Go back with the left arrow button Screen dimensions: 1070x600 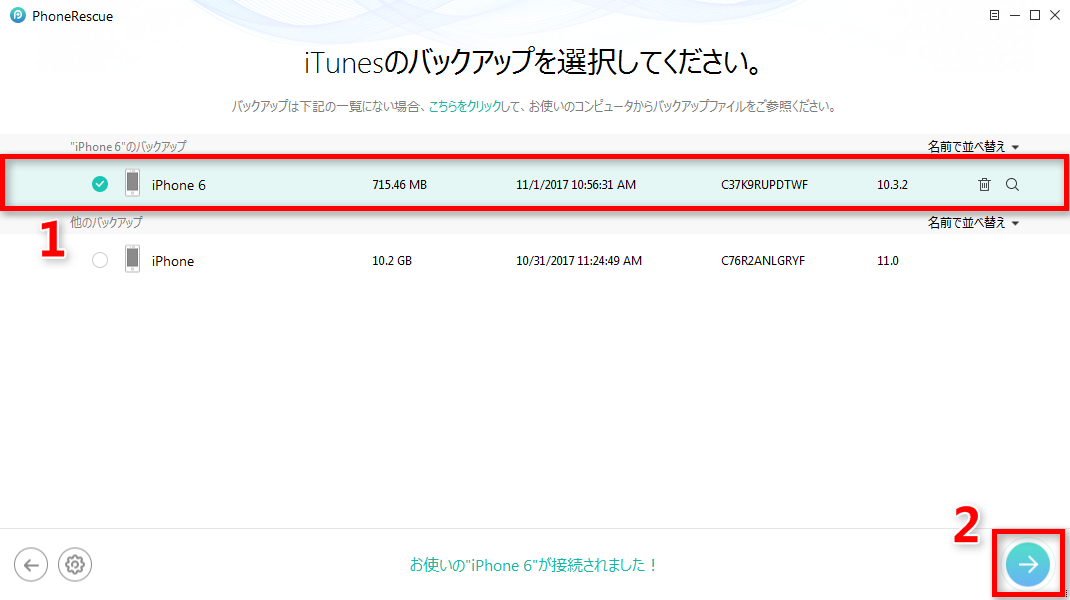[x=31, y=565]
